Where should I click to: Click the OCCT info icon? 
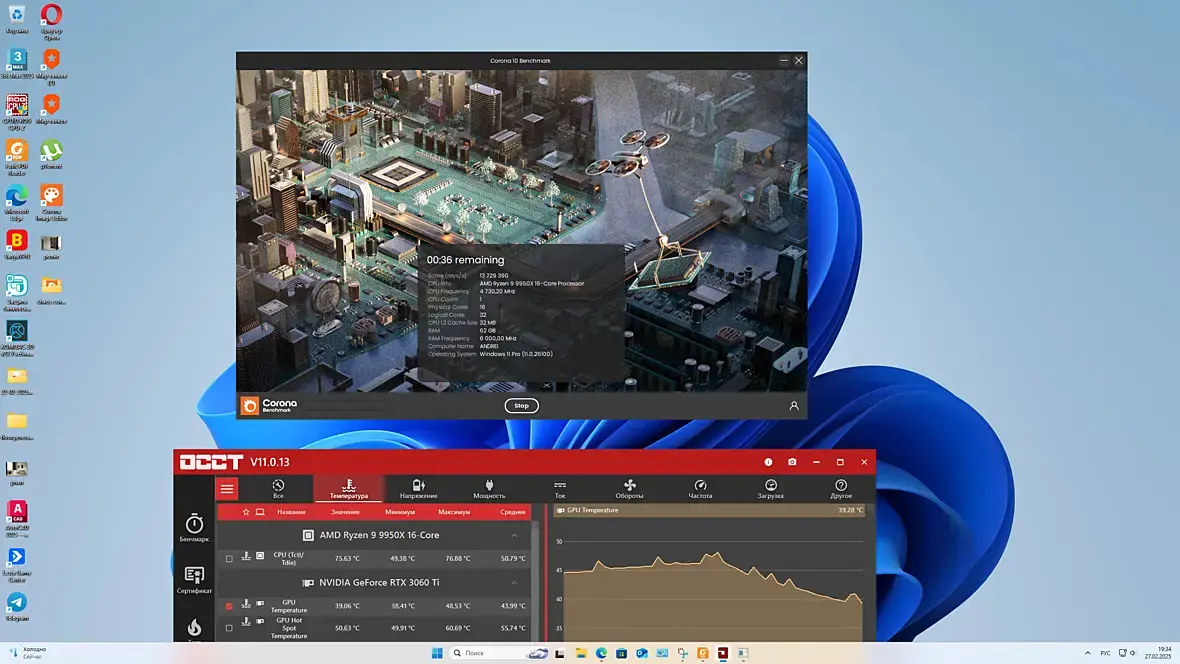click(x=768, y=461)
